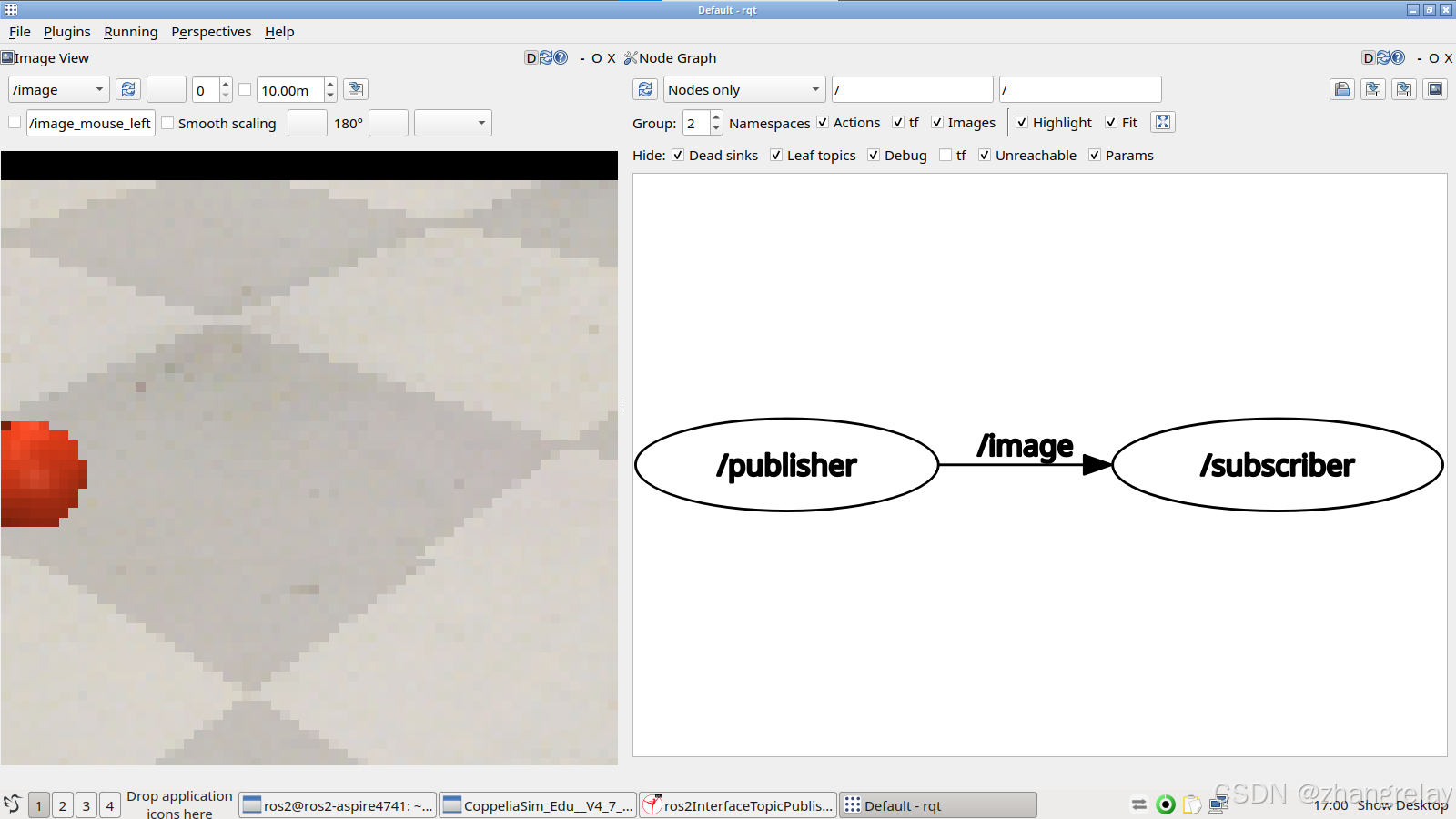The image size is (1456, 819).
Task: Open the Perspectives menu
Action: point(211,32)
